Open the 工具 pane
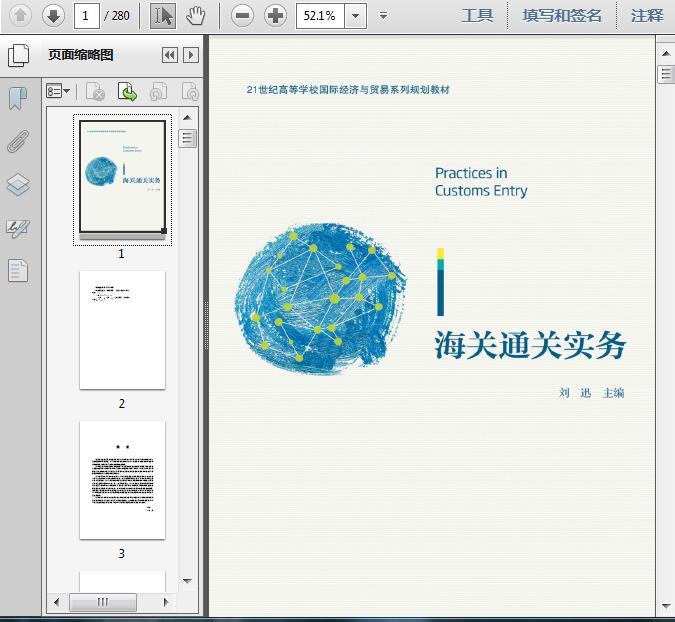 coord(477,16)
